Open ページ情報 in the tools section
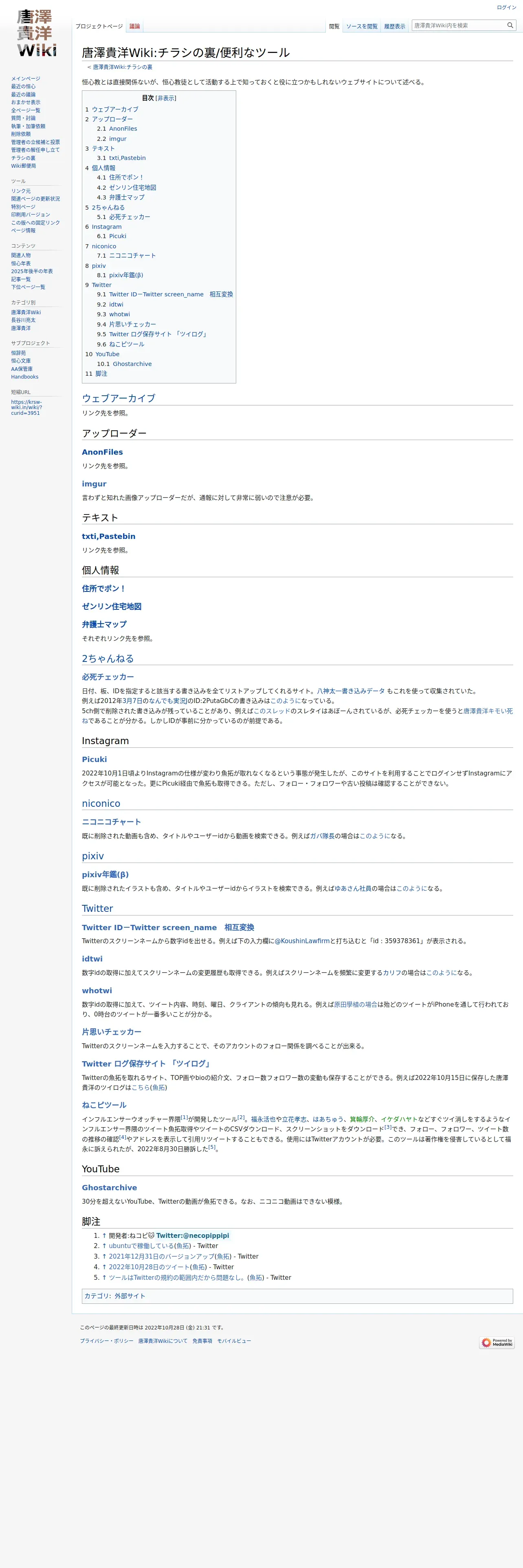Viewport: 523px width, 1568px height. pos(23,231)
